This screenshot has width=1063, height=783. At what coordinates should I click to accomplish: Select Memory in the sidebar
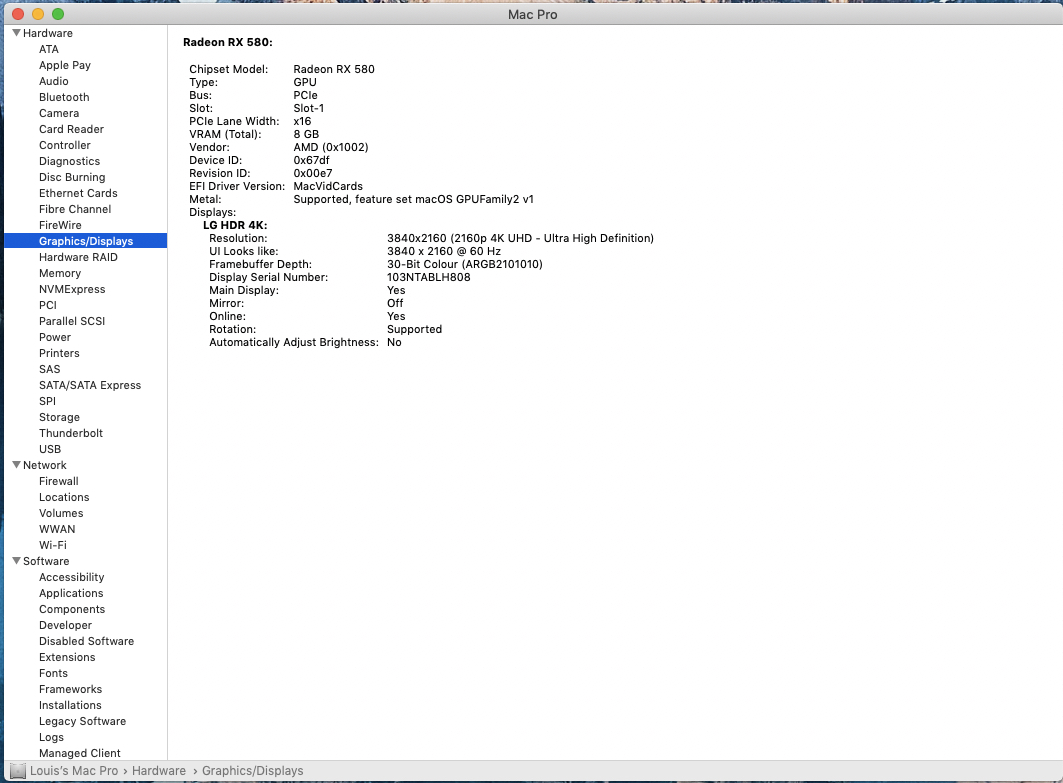(x=60, y=273)
